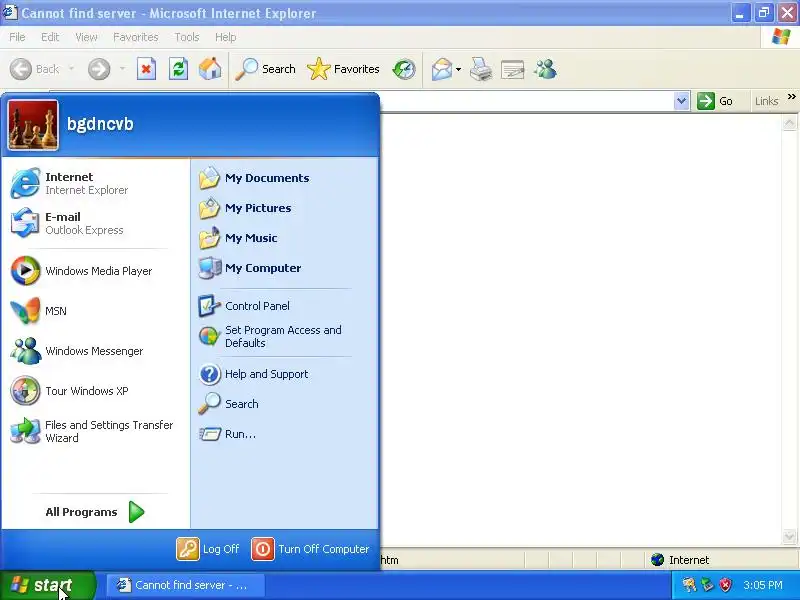
Task: Open Favorites star in toolbar
Action: coord(343,69)
